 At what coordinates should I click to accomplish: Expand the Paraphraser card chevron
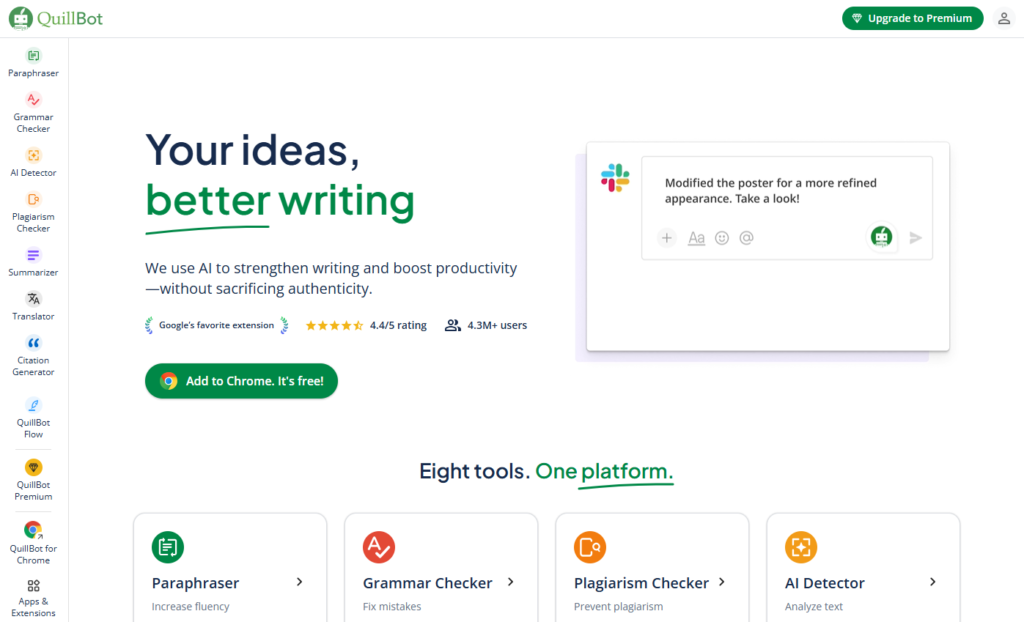[x=299, y=582]
